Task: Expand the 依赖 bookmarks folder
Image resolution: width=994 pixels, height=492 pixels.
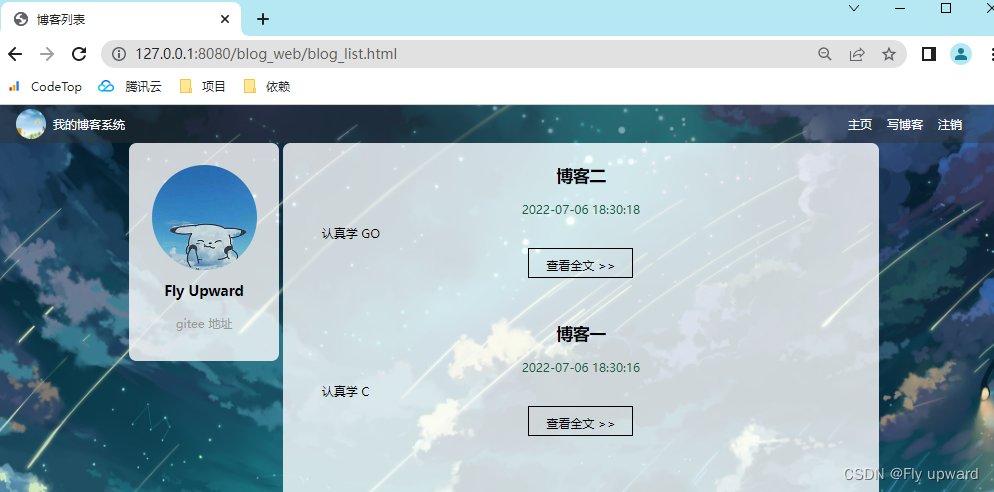Action: pyautogui.click(x=267, y=87)
